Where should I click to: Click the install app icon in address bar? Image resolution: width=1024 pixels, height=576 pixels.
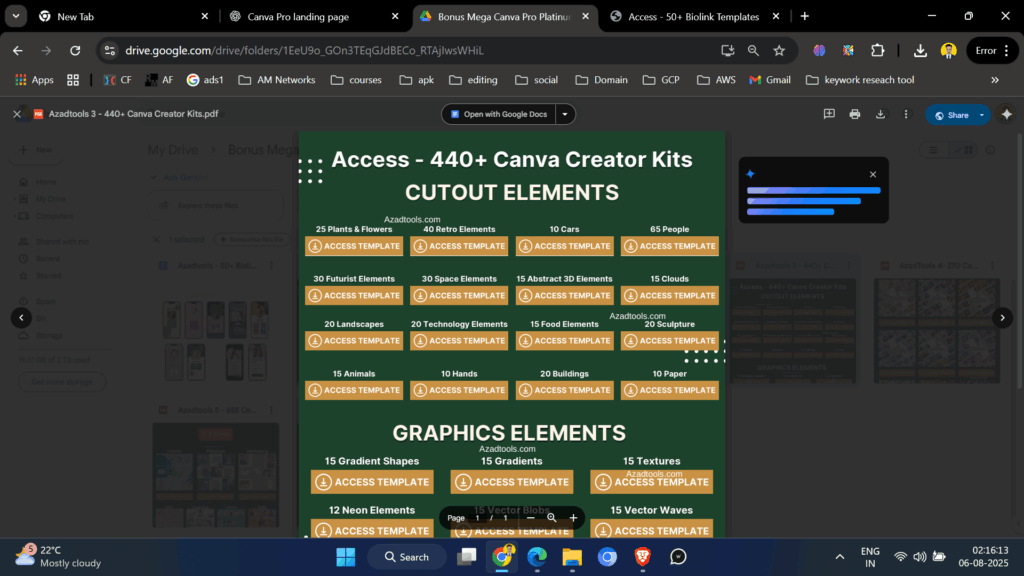(x=728, y=50)
